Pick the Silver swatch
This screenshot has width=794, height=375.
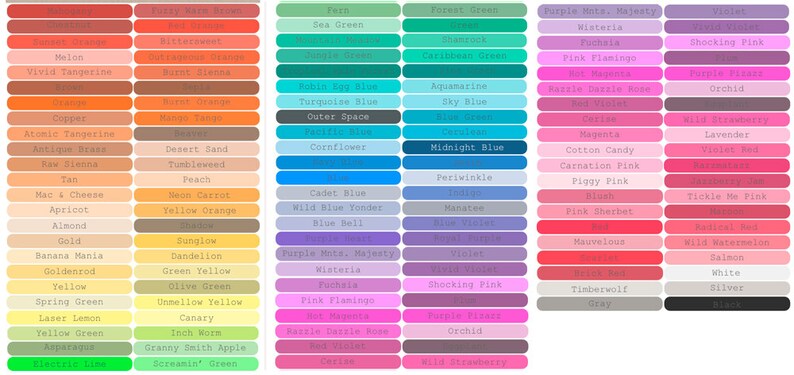click(727, 288)
